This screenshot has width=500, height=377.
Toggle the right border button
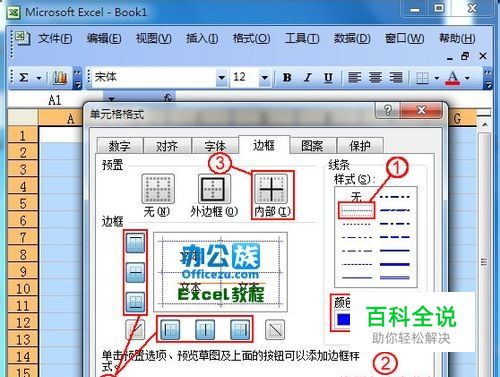240,329
